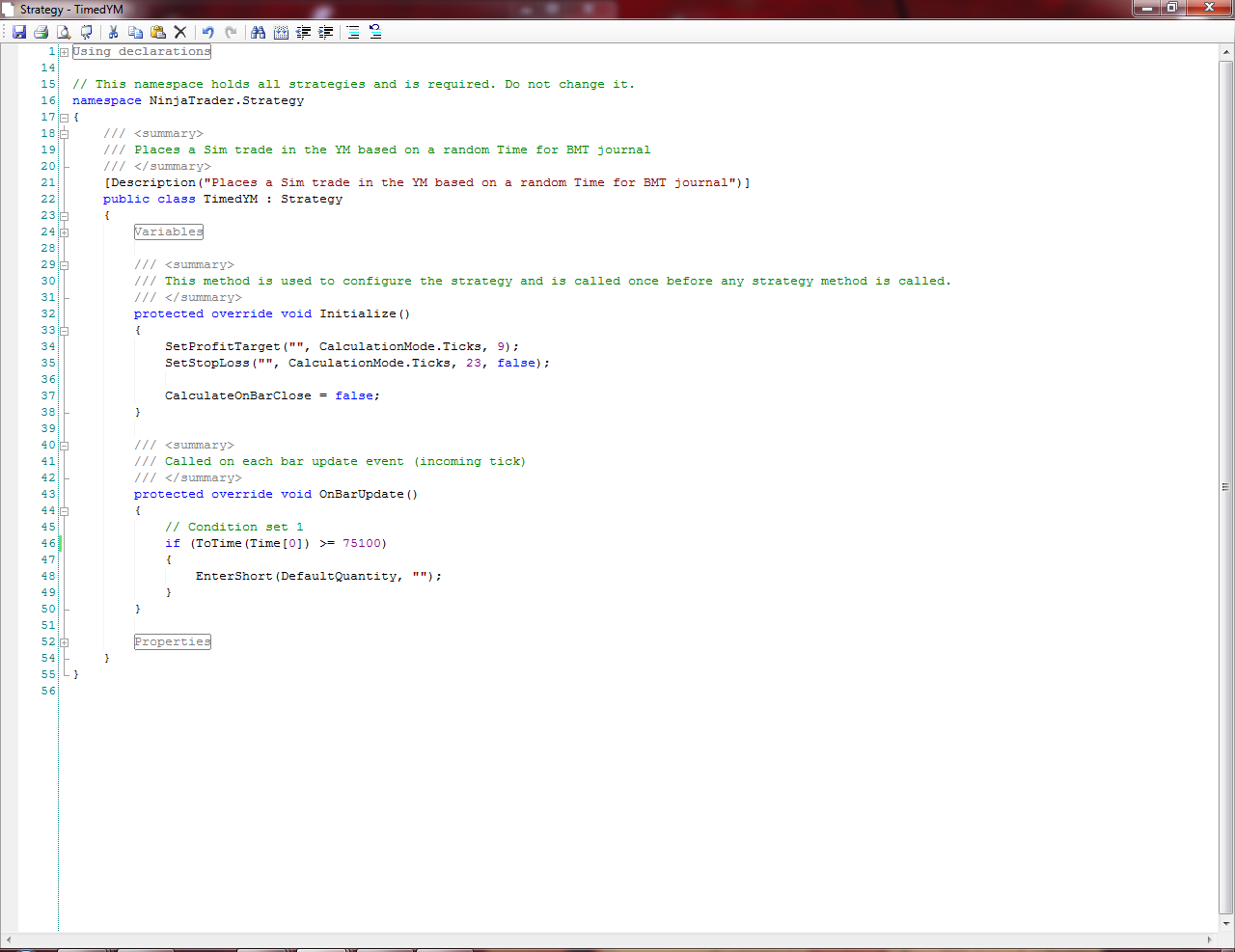Click the collapsed 'Properties' box
The image size is (1235, 952).
pyautogui.click(x=173, y=642)
